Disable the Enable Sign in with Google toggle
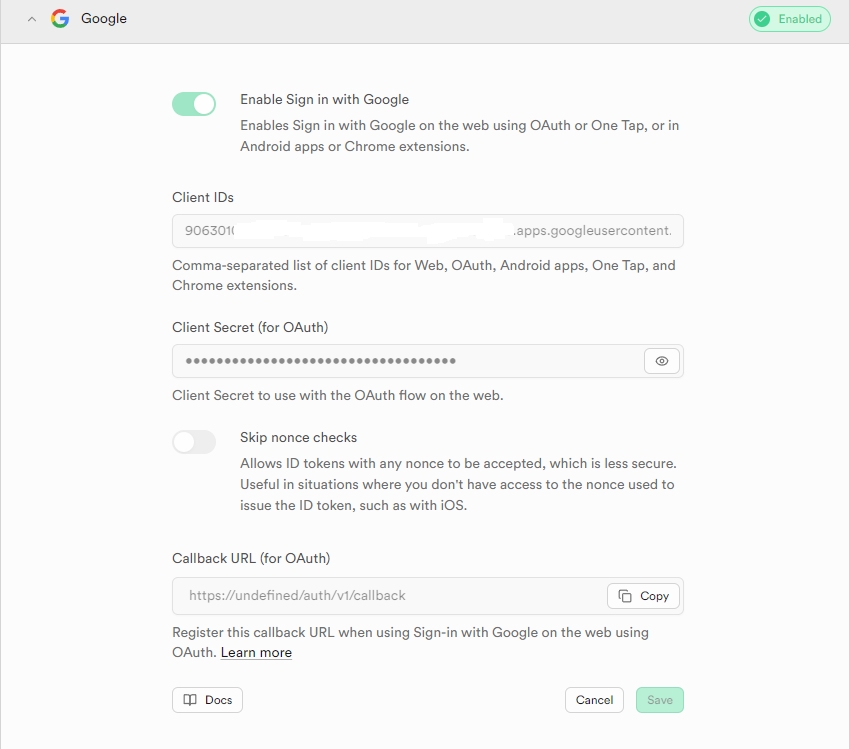Viewport: 849px width, 749px height. (x=194, y=104)
